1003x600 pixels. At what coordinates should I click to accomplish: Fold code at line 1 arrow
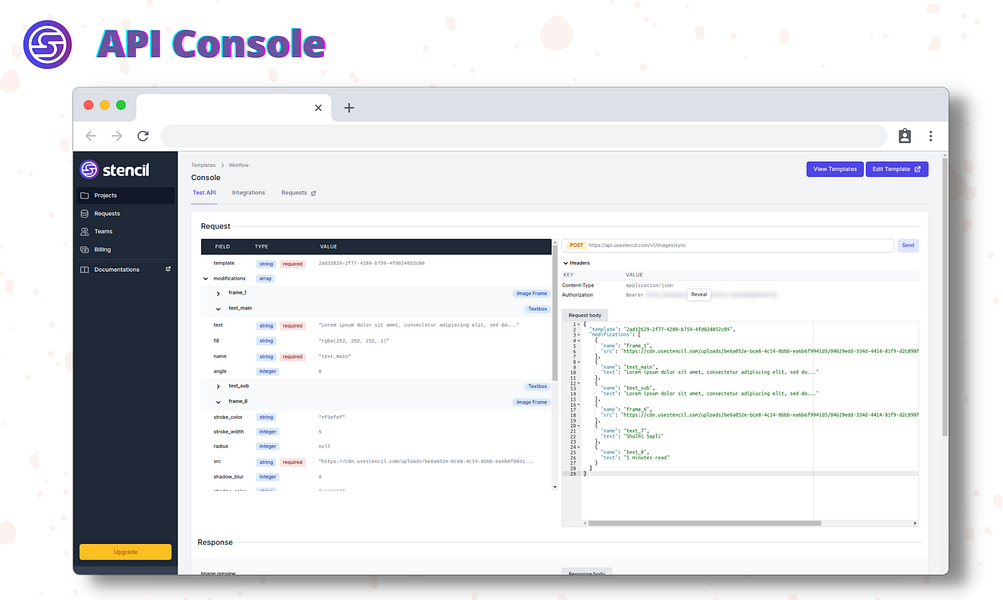pos(579,324)
